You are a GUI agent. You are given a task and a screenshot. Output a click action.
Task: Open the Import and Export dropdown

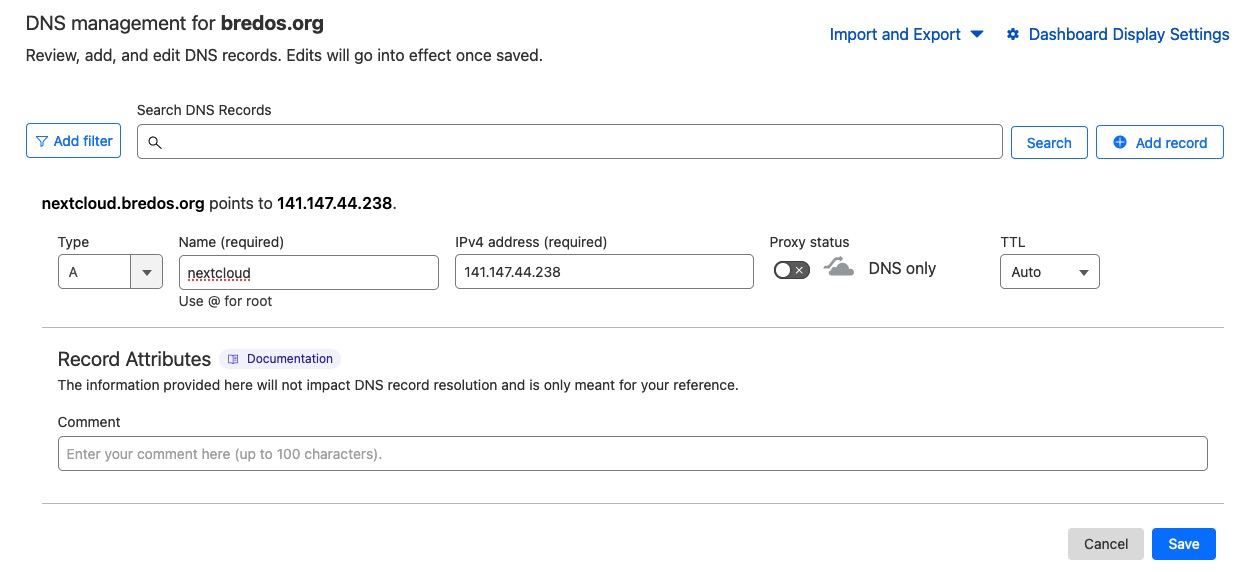click(907, 34)
